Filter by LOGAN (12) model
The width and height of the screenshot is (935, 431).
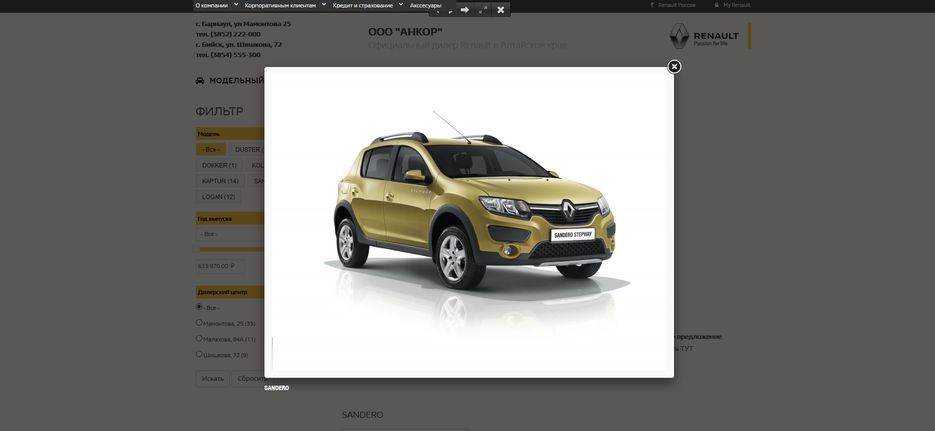point(218,197)
